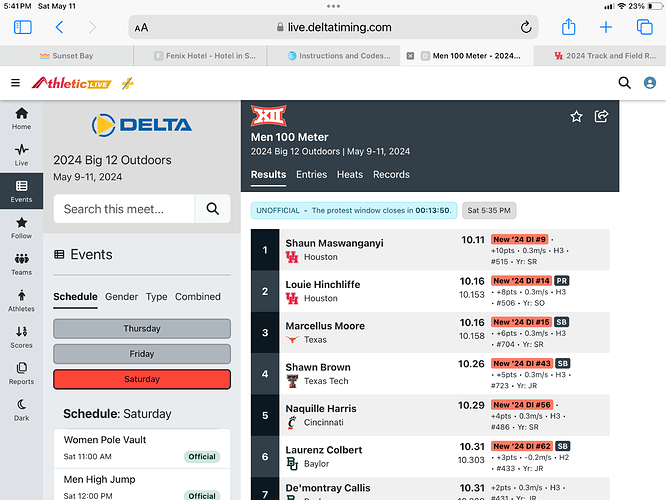This screenshot has width=666, height=500.
Task: Click the AthleticLIVE logo
Action: 71,83
